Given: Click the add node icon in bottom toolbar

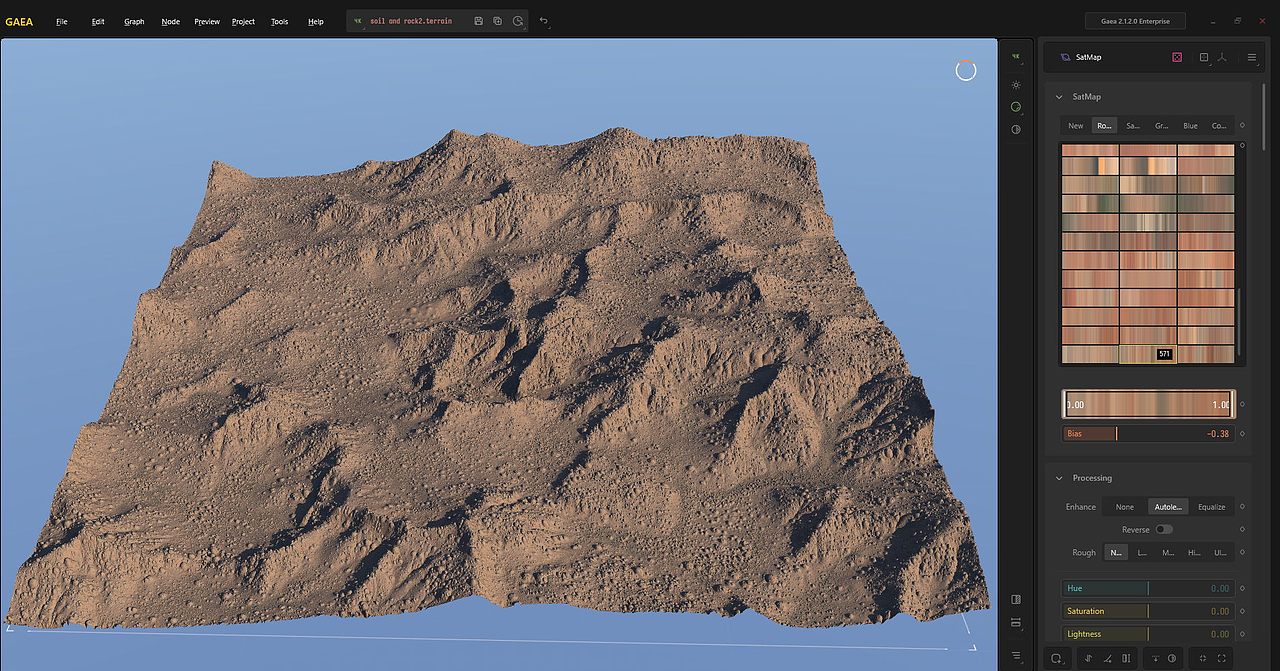Looking at the screenshot, I should (1056, 658).
